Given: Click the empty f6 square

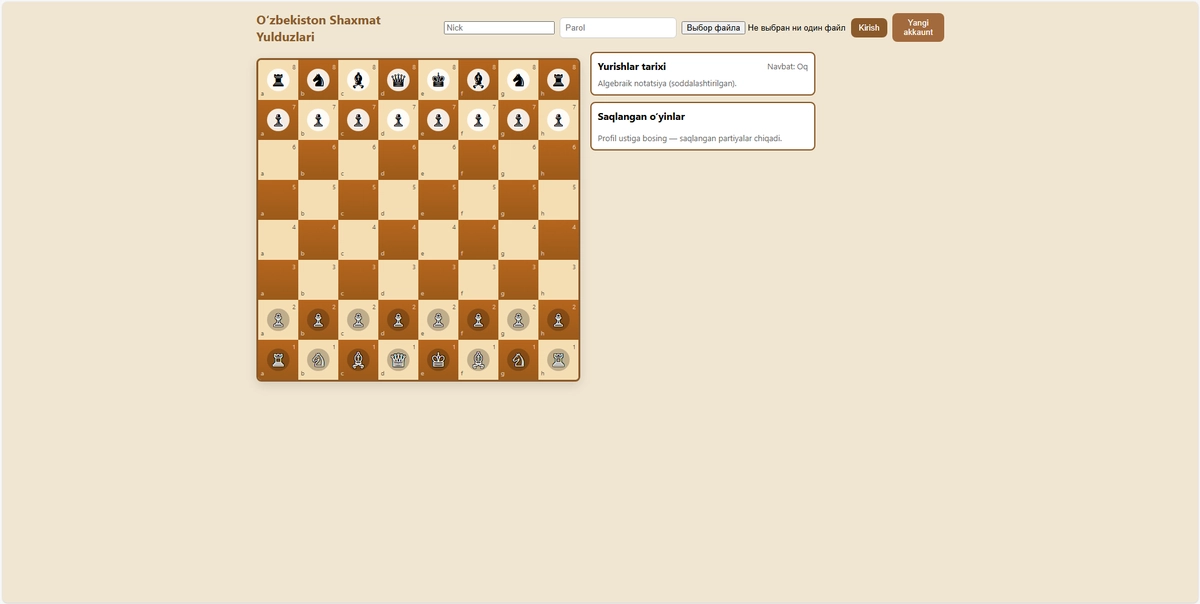Looking at the screenshot, I should coord(478,160).
